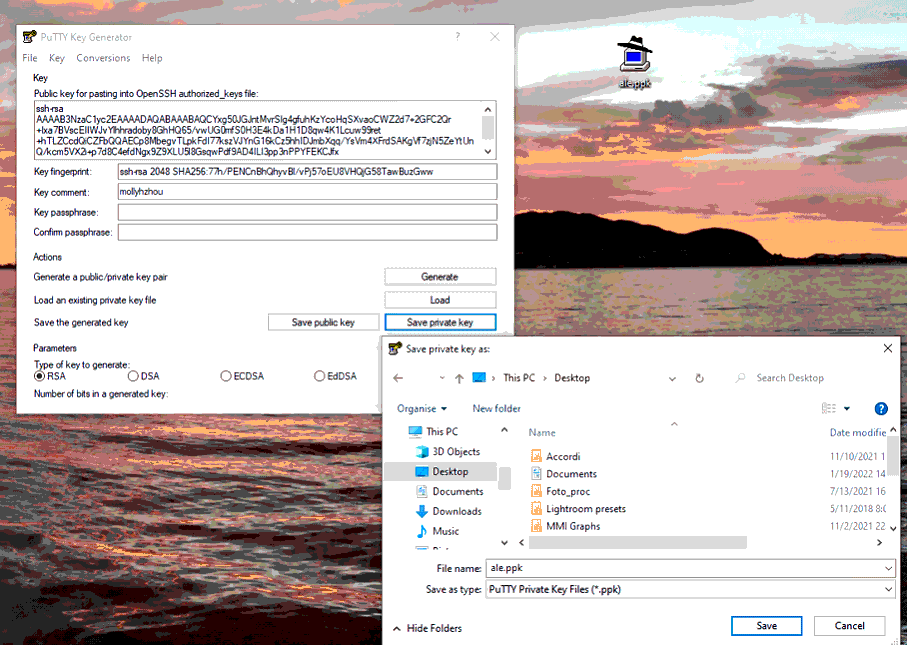The height and width of the screenshot is (646, 908).
Task: Click the navigation tree scrollbar
Action: (504, 478)
